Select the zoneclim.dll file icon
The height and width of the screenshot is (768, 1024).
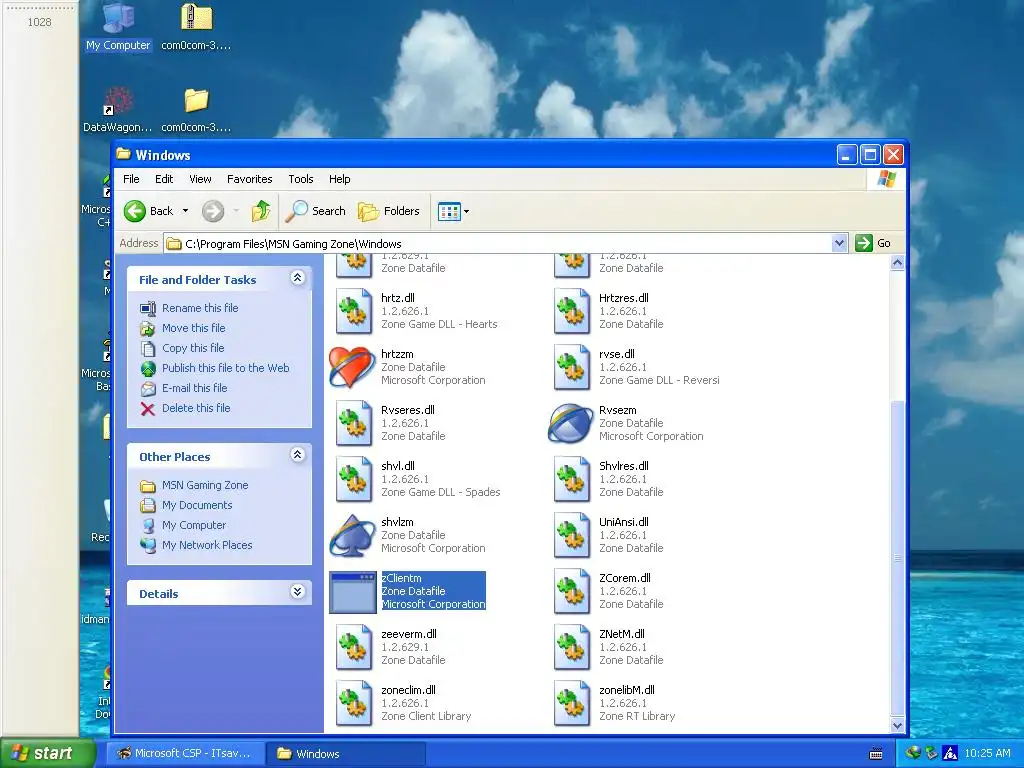[353, 703]
